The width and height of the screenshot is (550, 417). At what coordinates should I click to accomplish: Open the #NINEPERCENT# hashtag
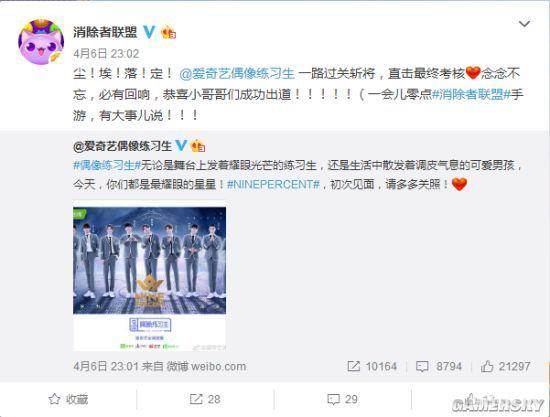click(273, 184)
